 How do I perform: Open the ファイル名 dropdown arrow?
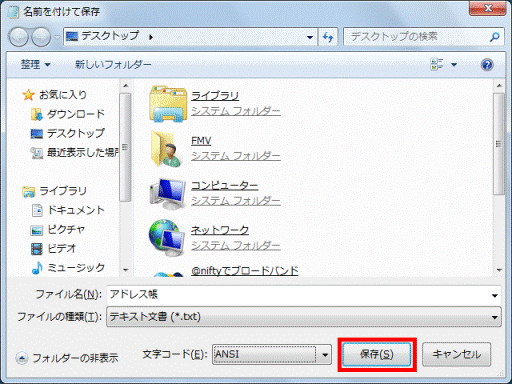(x=495, y=295)
